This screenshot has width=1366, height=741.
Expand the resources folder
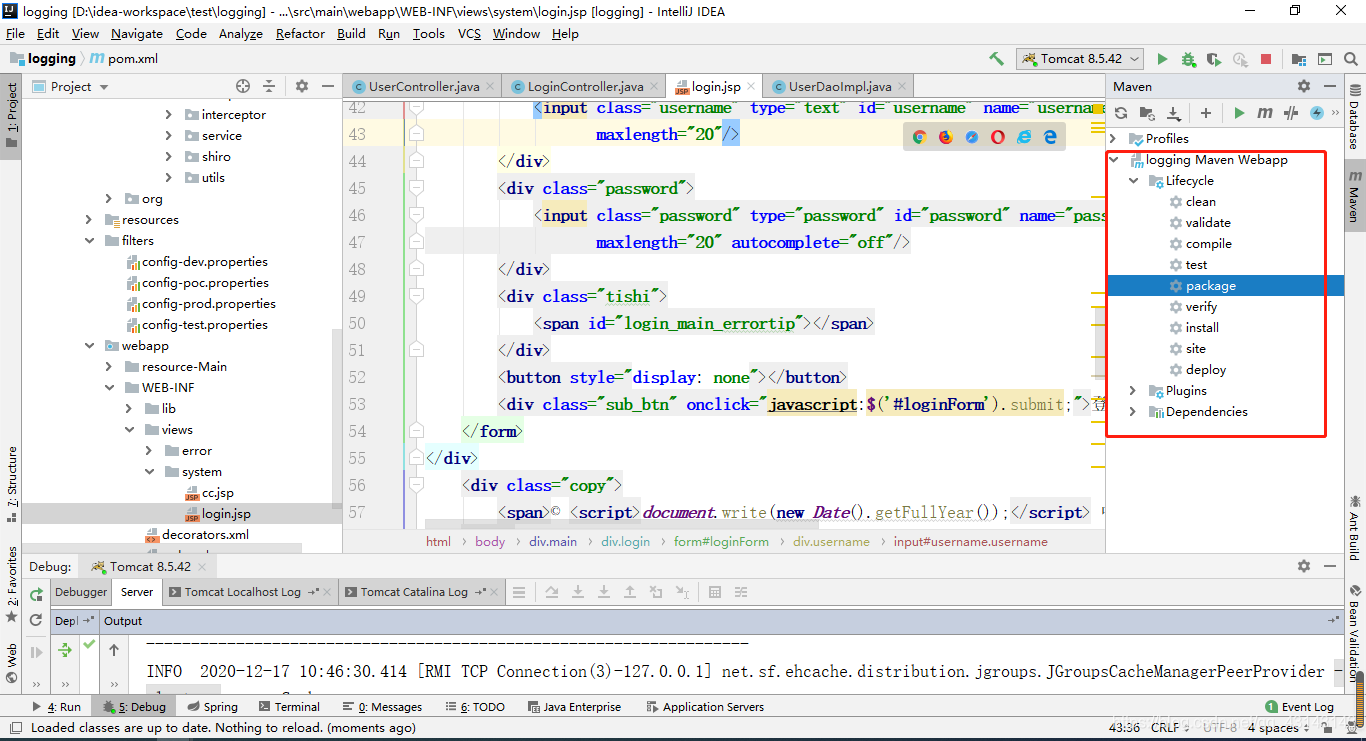[89, 219]
